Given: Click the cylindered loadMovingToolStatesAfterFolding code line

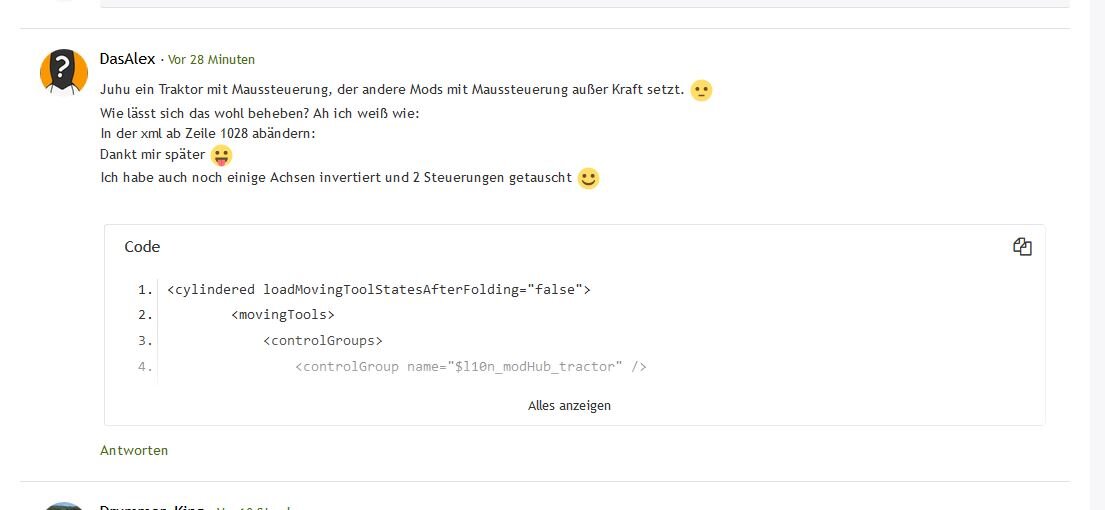Looking at the screenshot, I should (379, 290).
